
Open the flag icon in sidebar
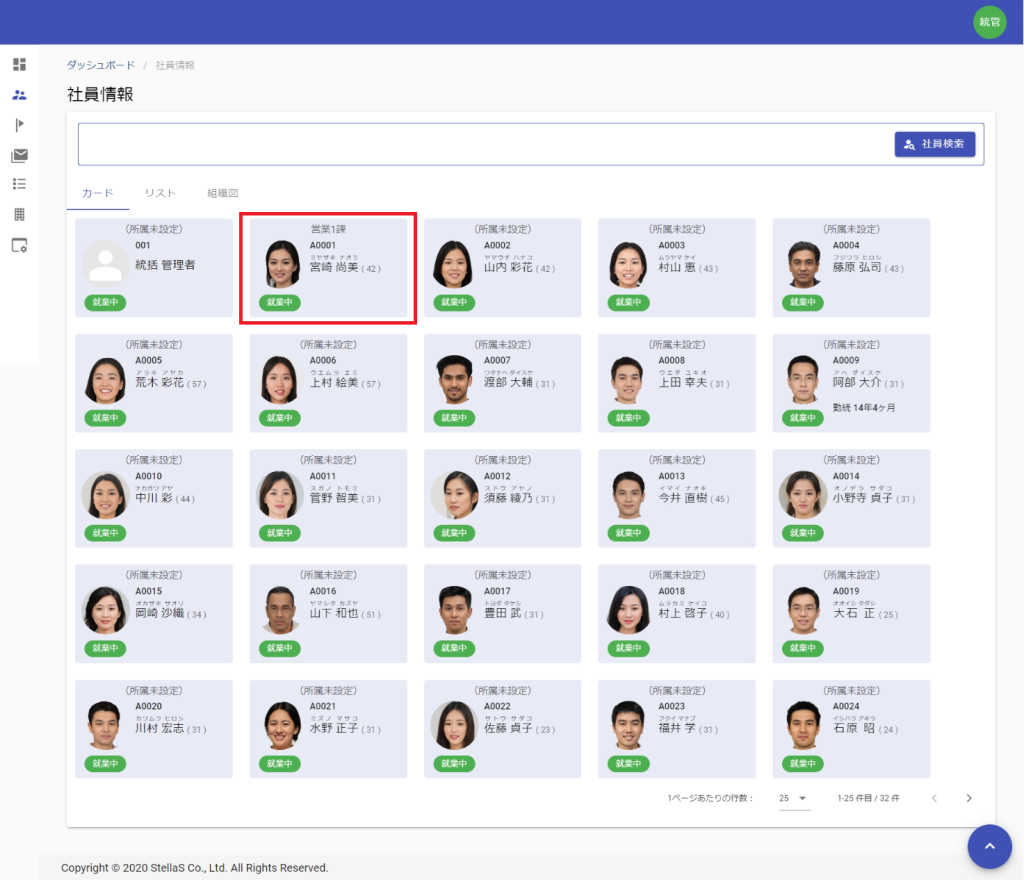[19, 125]
